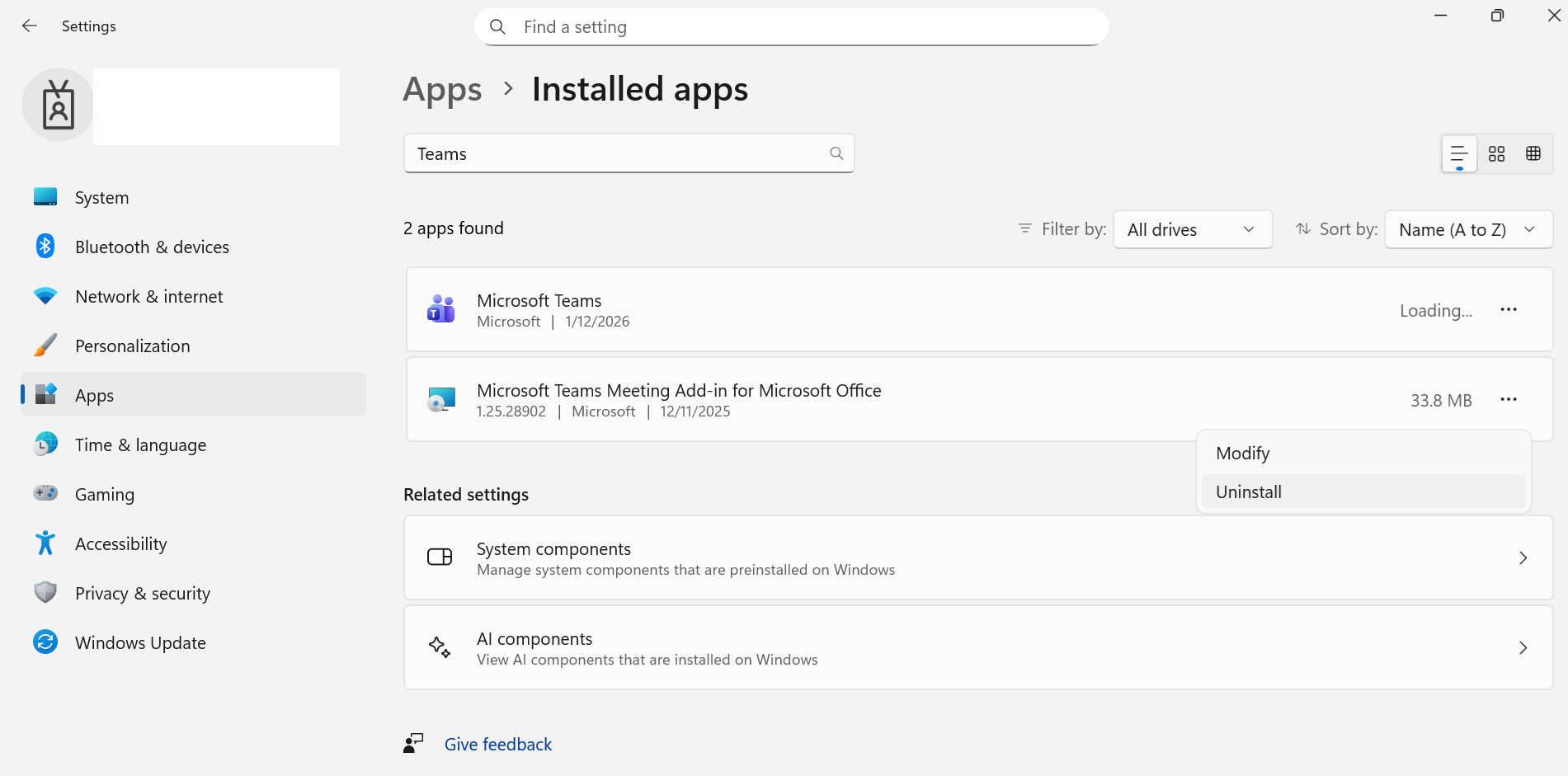This screenshot has width=1568, height=776.
Task: Navigate back using the Apps breadcrumb
Action: (442, 88)
